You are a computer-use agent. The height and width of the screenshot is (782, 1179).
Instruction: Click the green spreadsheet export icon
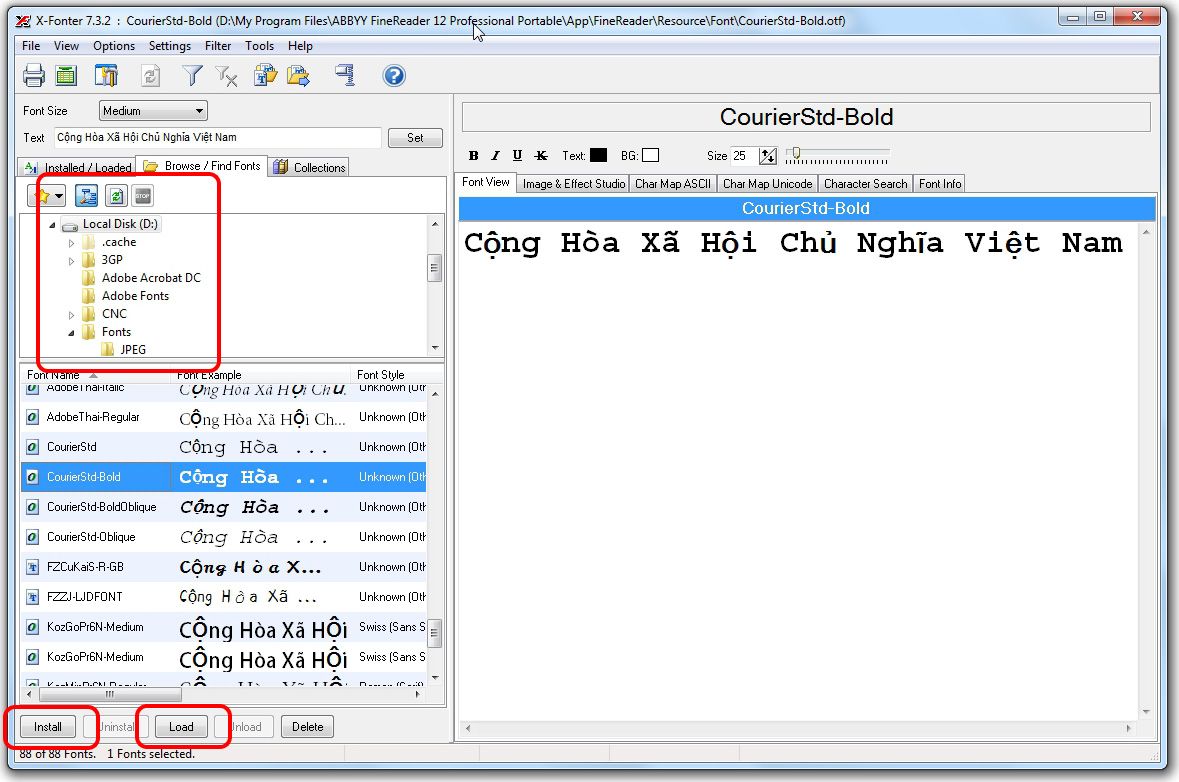[x=67, y=75]
